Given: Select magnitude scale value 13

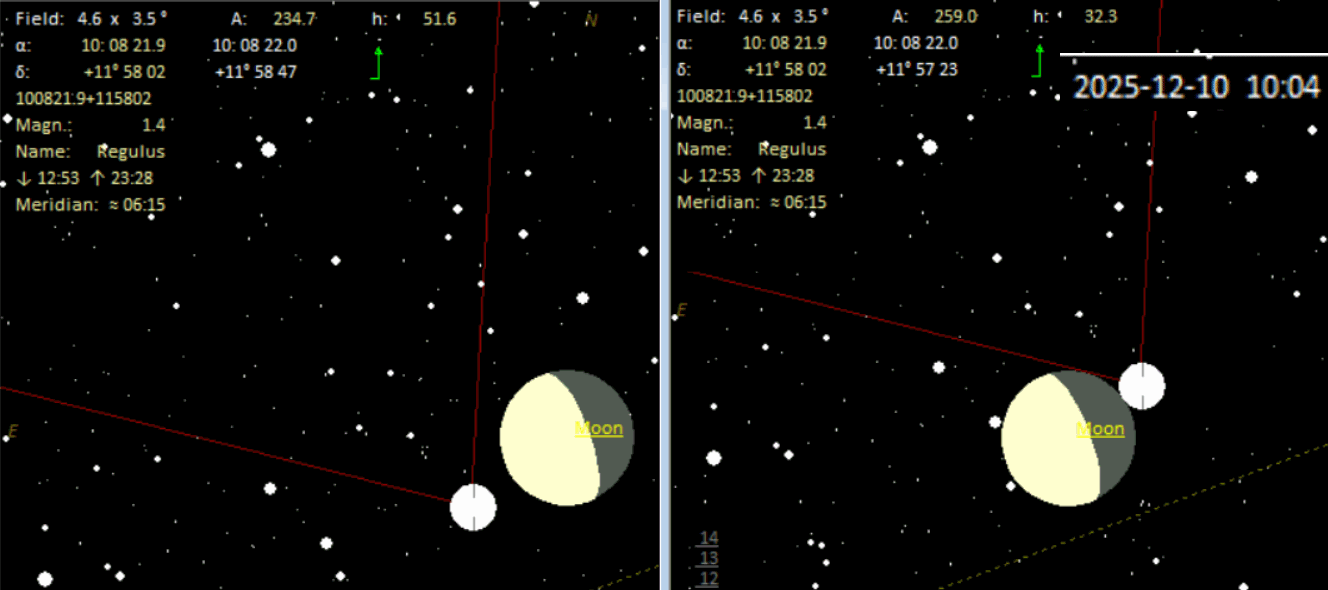Looking at the screenshot, I should [x=708, y=558].
